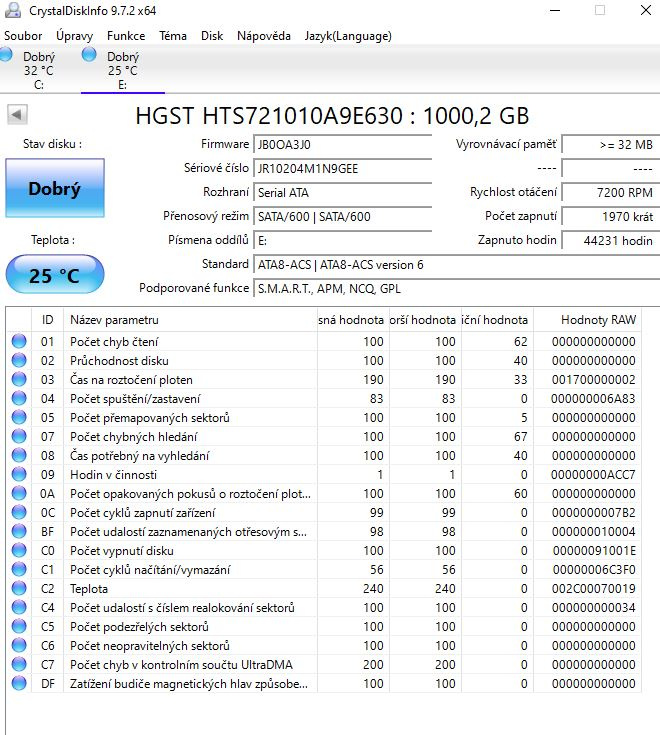Open the Nápověda menu

pos(264,35)
